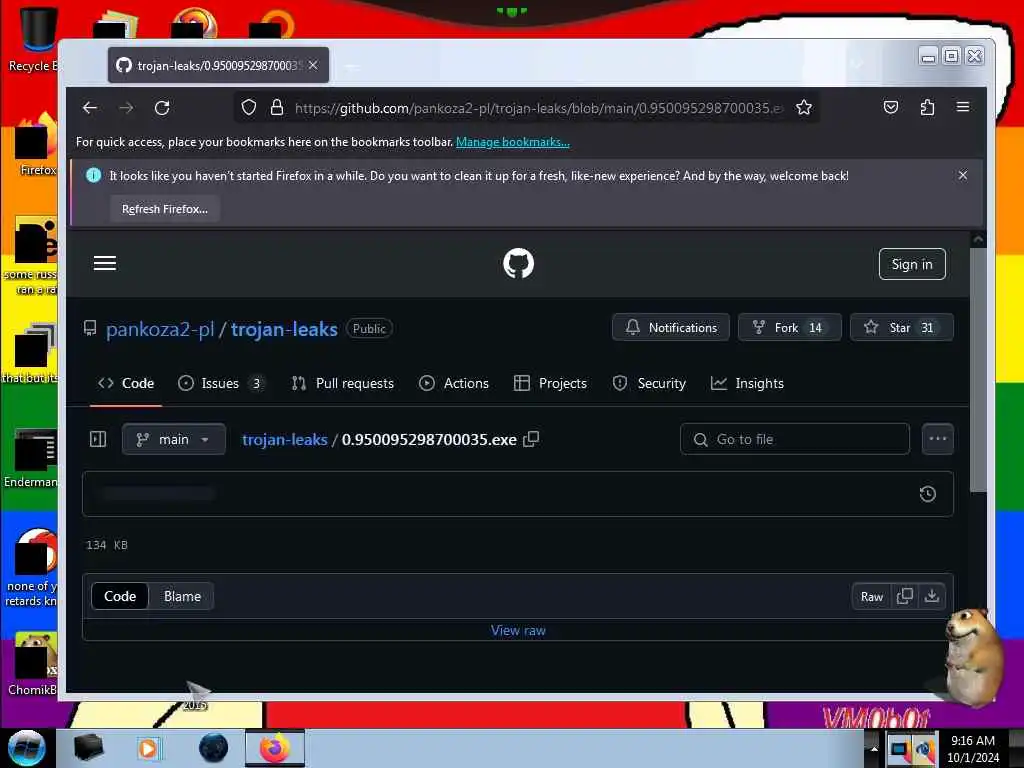Open the globe browser taskbar icon
The width and height of the screenshot is (1024, 768).
point(213,748)
